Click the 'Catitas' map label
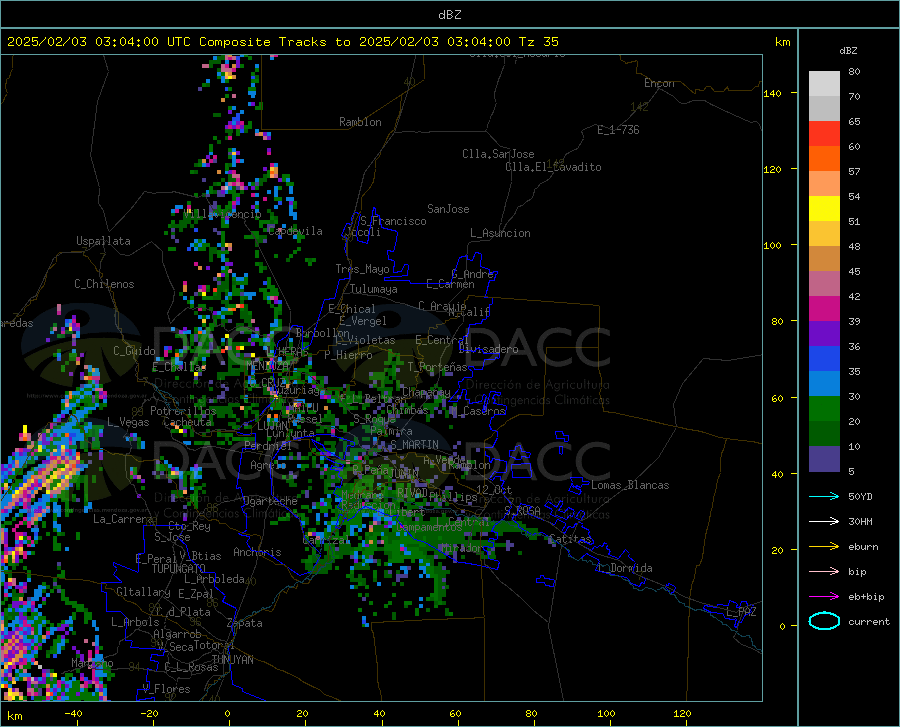The image size is (900, 727). 570,539
